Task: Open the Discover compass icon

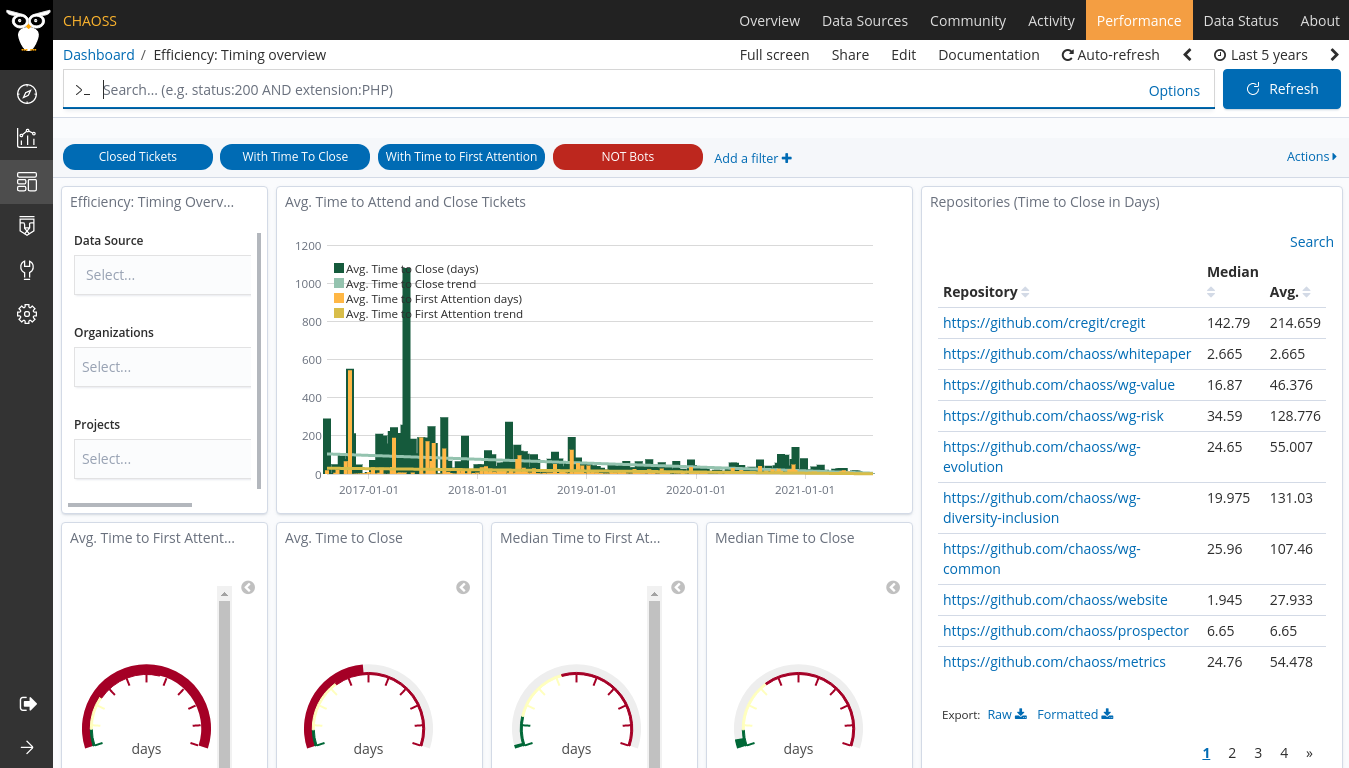Action: [x=27, y=94]
